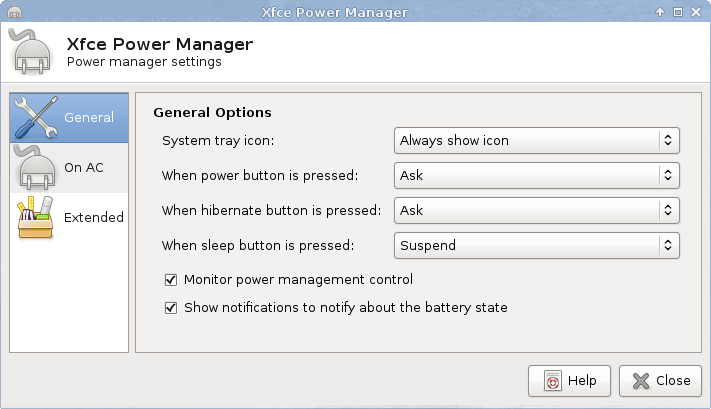
Task: Click the On AC plug icon in the sidebar
Action: (x=34, y=167)
